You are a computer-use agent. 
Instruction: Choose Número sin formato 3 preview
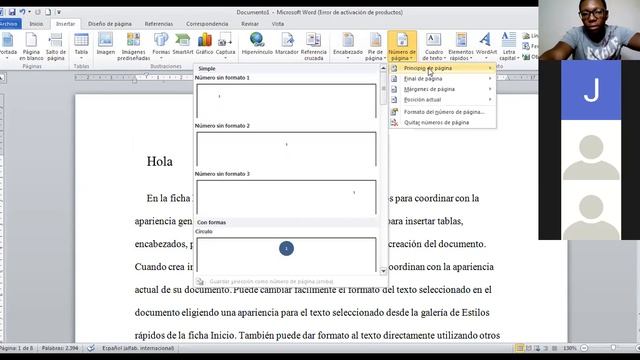click(286, 197)
